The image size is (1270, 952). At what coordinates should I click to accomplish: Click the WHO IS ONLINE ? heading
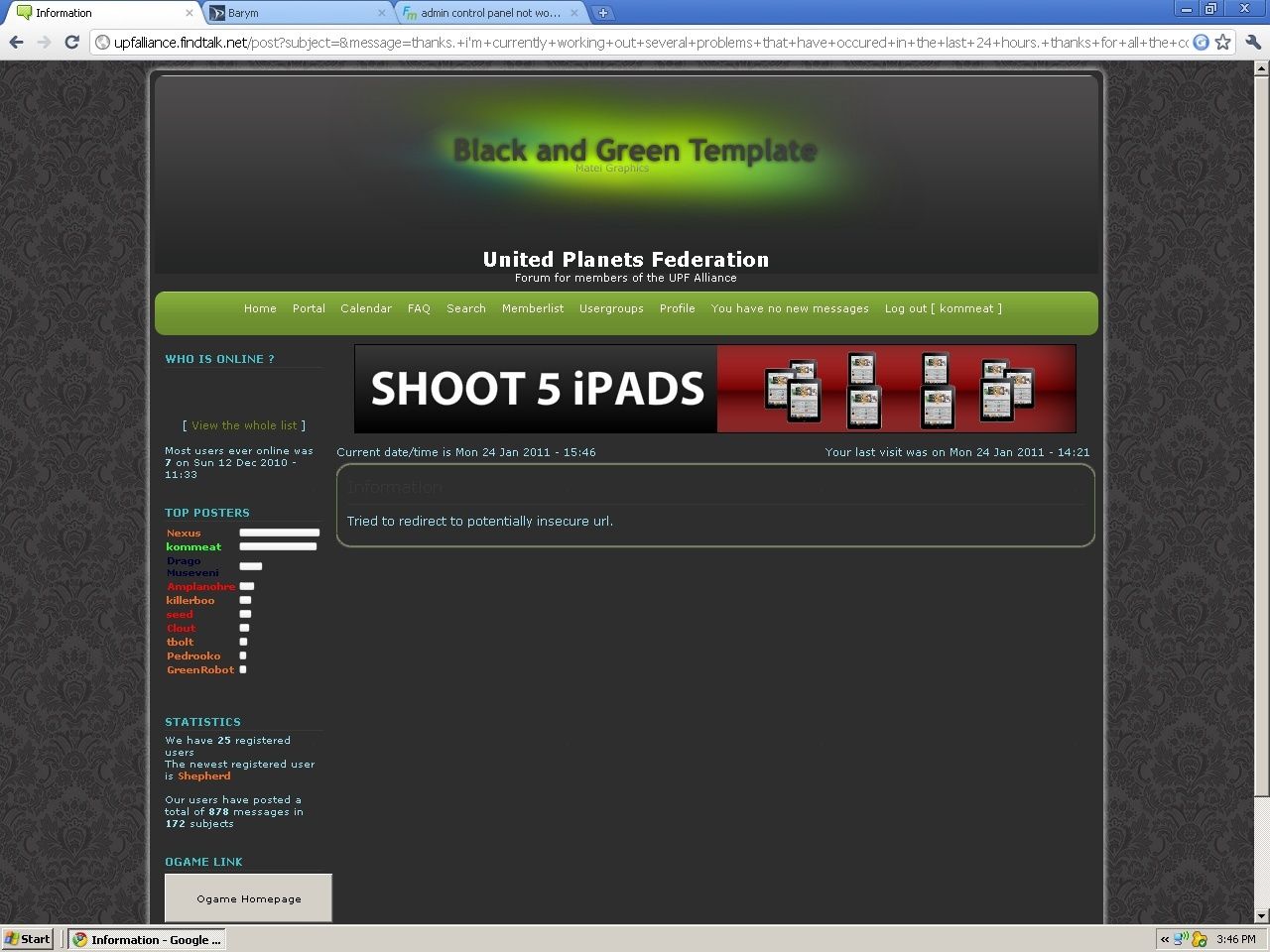pyautogui.click(x=219, y=359)
